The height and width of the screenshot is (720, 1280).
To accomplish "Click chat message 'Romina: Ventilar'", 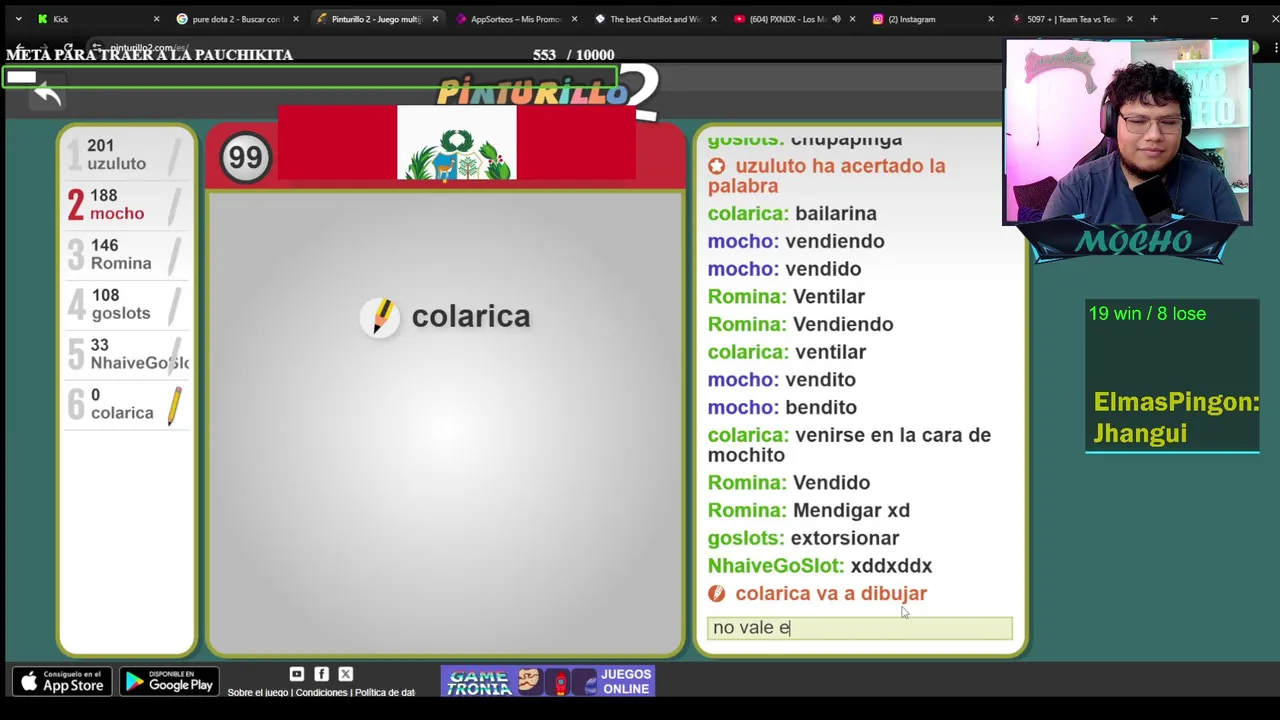I will 786,296.
